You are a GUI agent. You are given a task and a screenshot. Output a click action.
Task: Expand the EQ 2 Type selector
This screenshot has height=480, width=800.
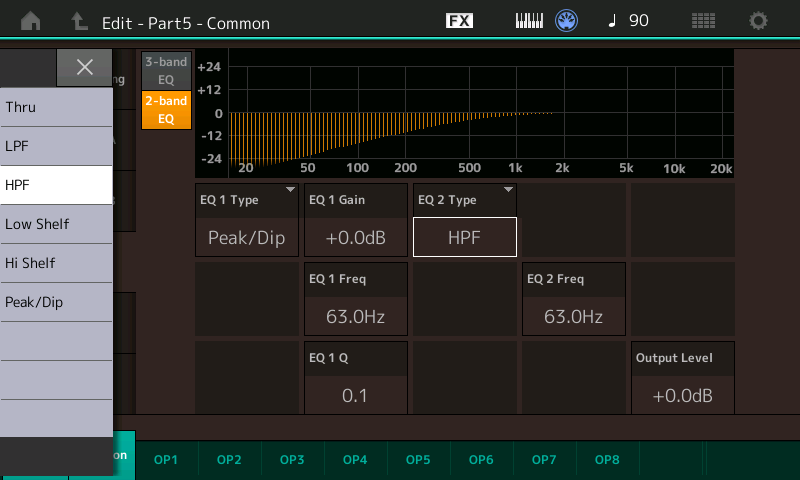pyautogui.click(x=465, y=220)
